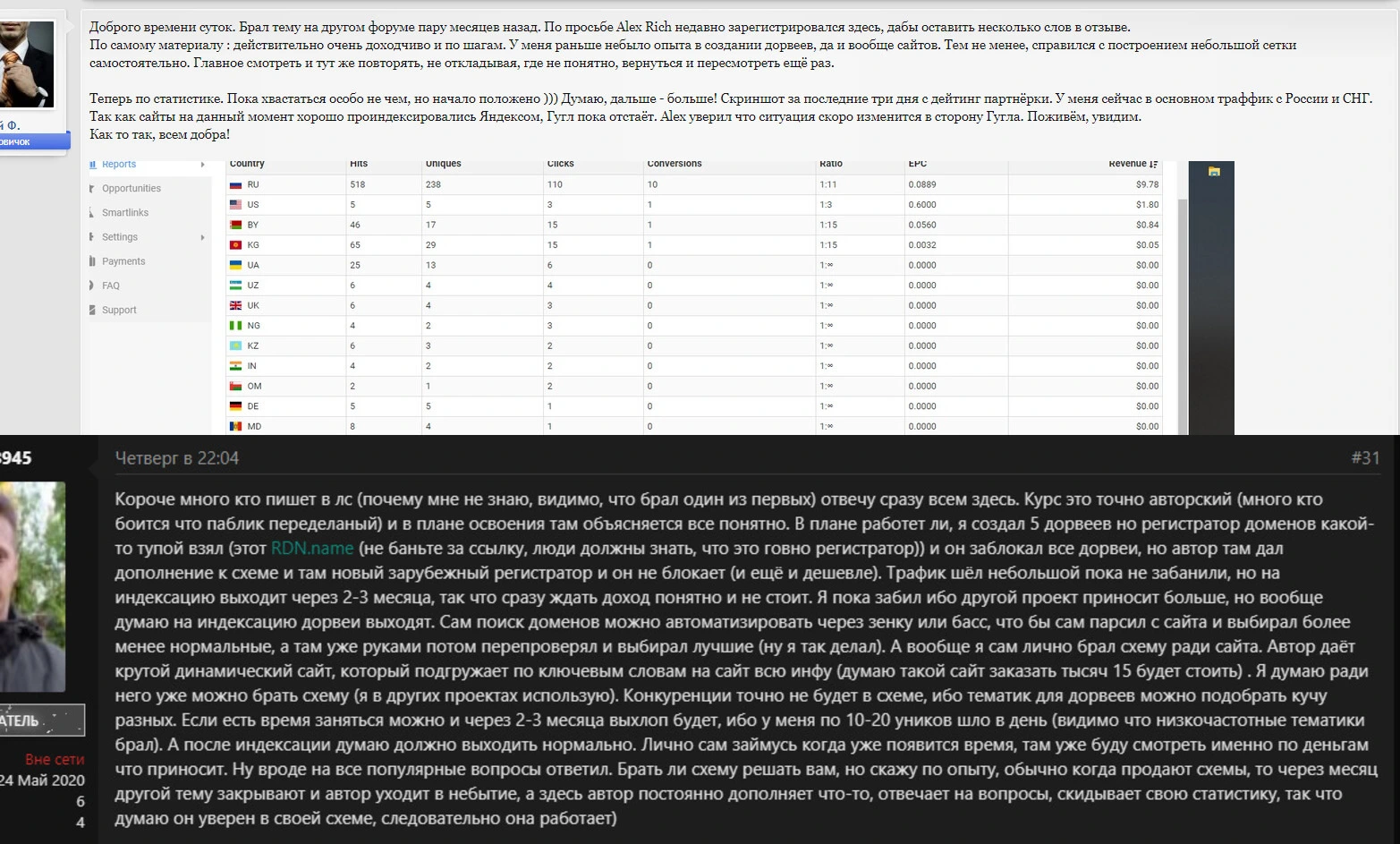Click the British flag in the UK row
The height and width of the screenshot is (844, 1400).
tap(235, 305)
